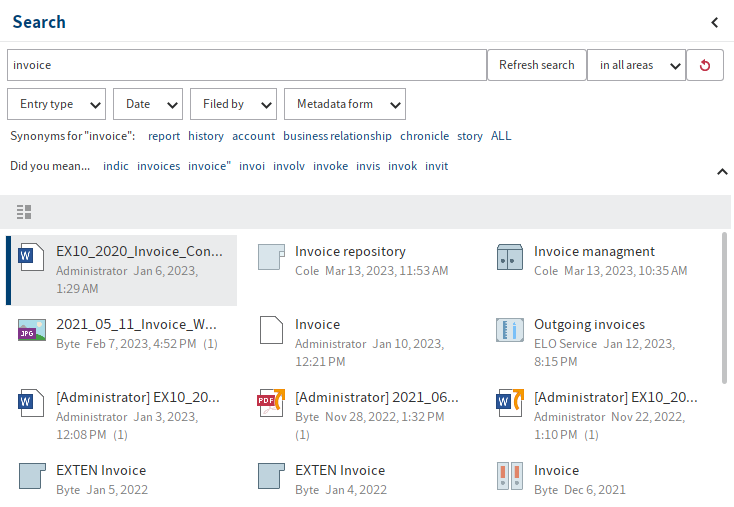Select 'Invoice' title dated Dec 6, 2021
The height and width of the screenshot is (507, 734).
(x=557, y=470)
